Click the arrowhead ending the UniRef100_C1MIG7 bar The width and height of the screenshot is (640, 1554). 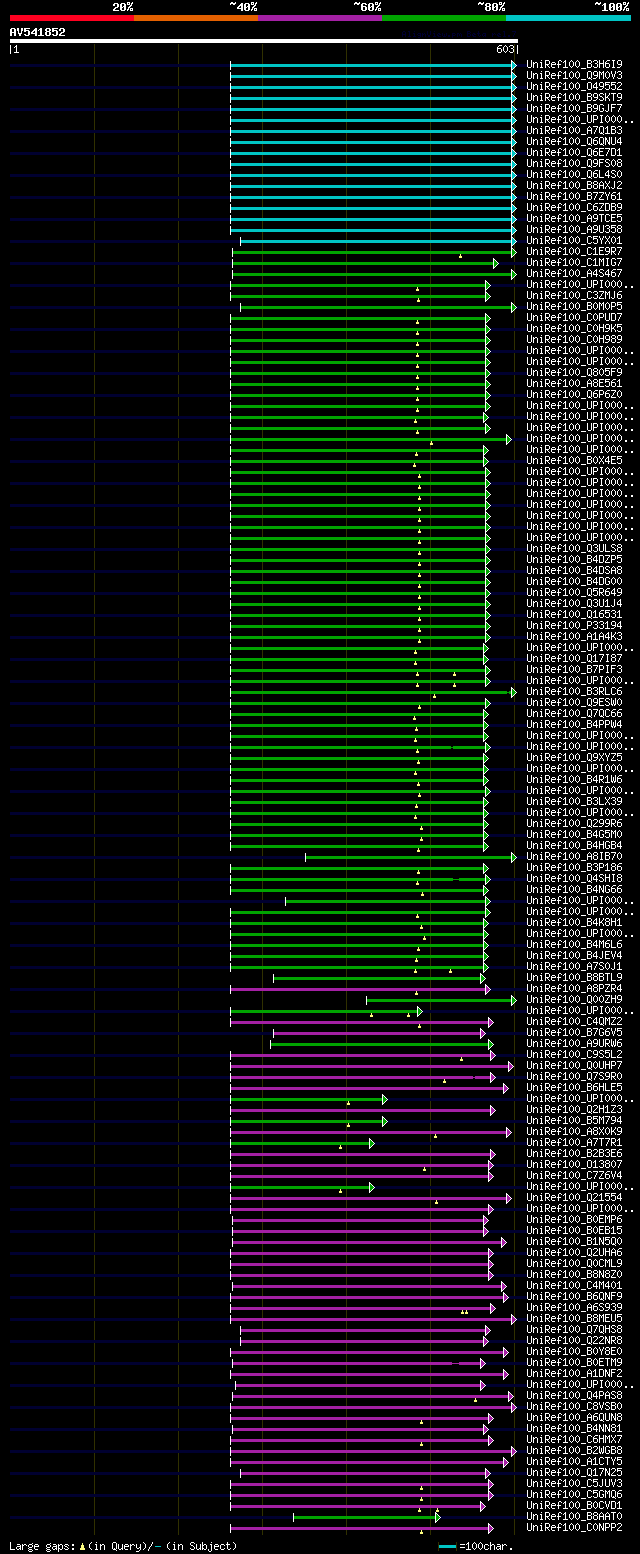click(x=495, y=263)
